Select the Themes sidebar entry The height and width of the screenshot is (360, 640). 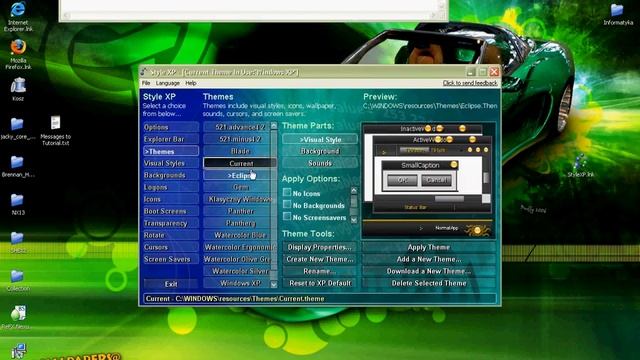tap(171, 151)
